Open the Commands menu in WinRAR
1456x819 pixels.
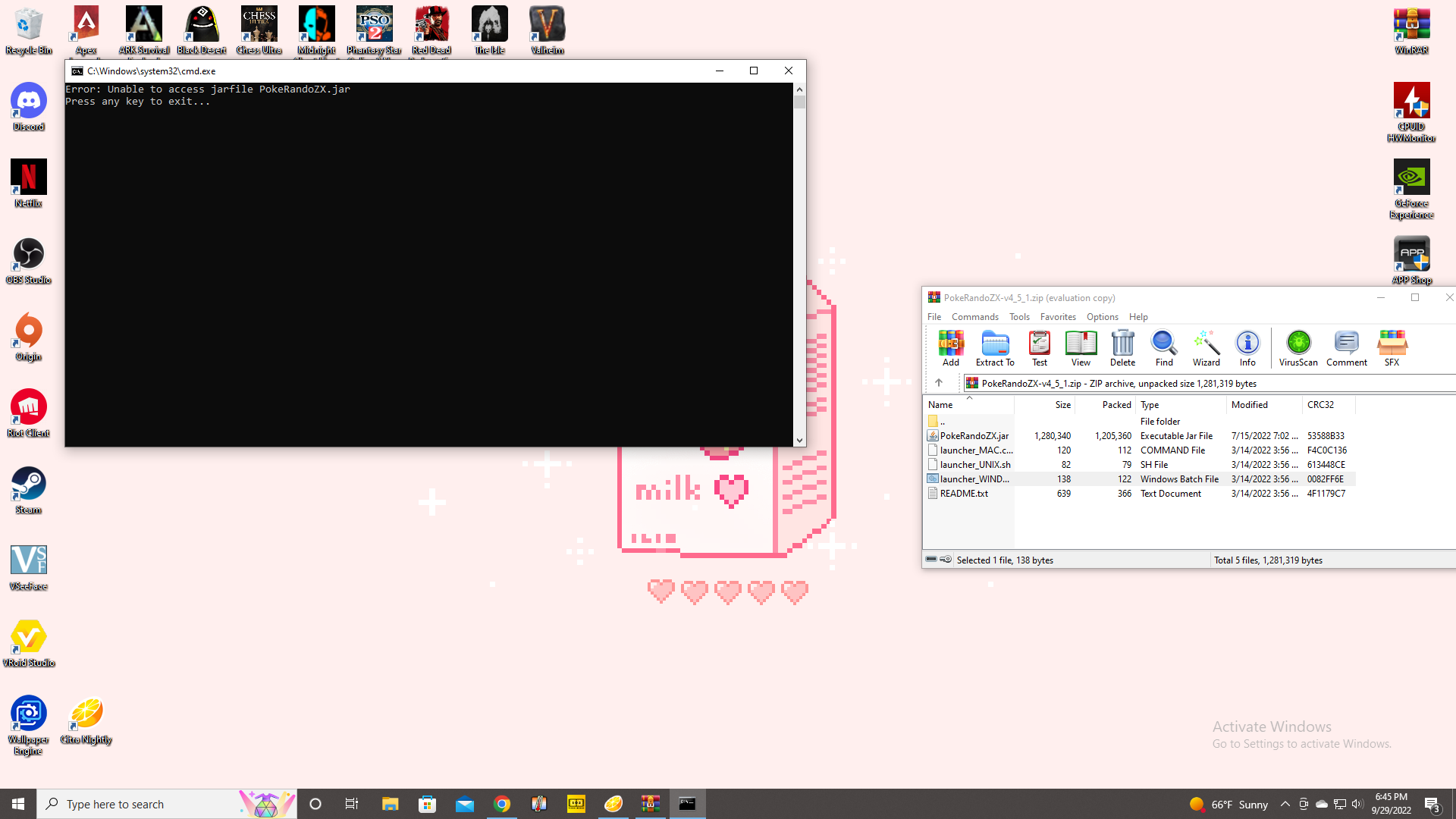(975, 317)
